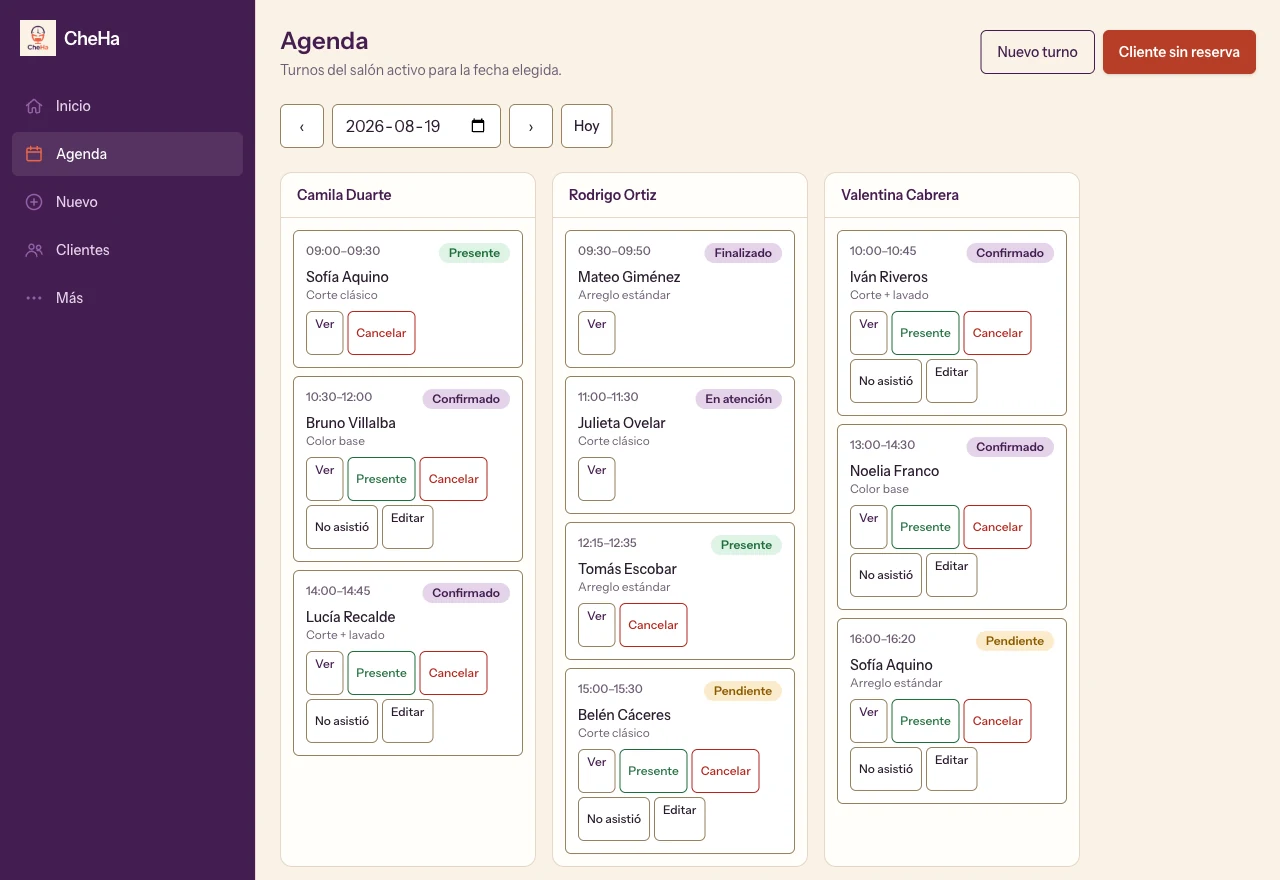This screenshot has height=880, width=1280.
Task: Click the Más three-dots icon
Action: point(34,298)
